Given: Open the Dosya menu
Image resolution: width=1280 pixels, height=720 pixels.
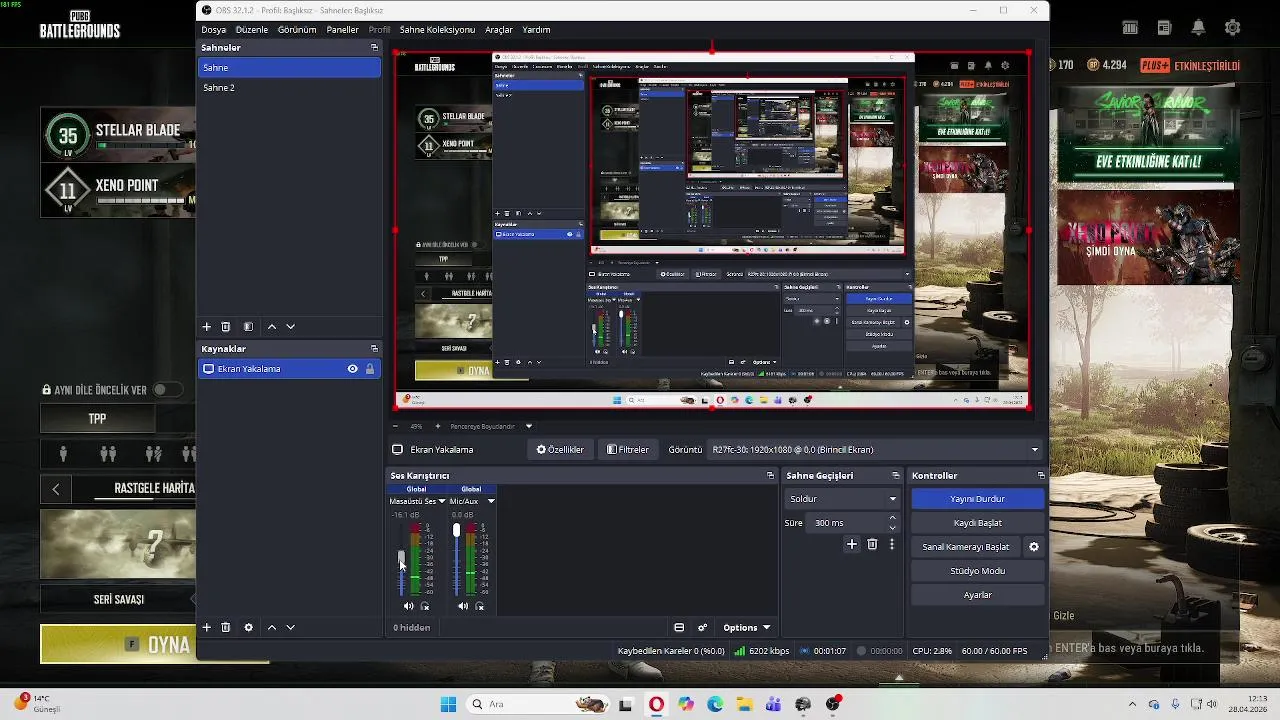Looking at the screenshot, I should [214, 30].
